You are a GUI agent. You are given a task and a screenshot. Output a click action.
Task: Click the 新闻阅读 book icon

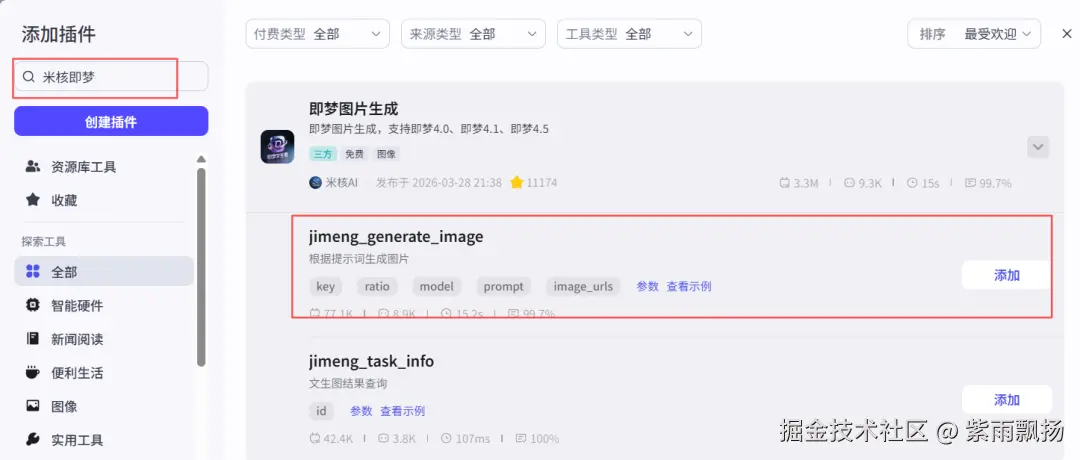click(x=32, y=339)
